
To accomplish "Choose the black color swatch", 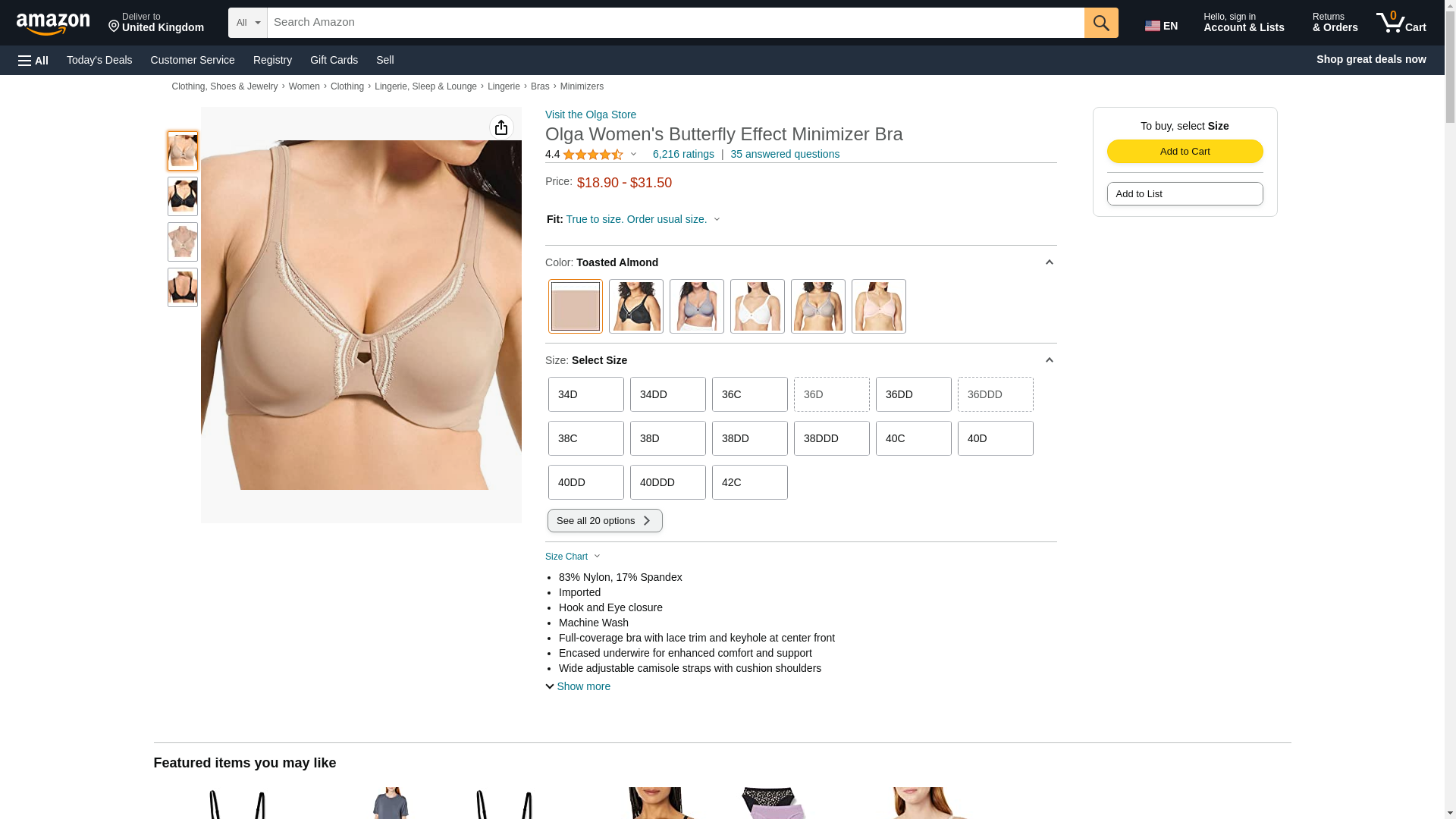I will 636,306.
